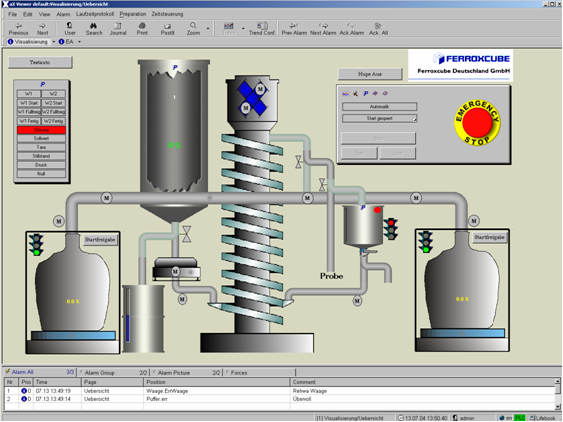The height and width of the screenshot is (422, 563).
Task: Click the red Störung indicator
Action: [x=41, y=130]
